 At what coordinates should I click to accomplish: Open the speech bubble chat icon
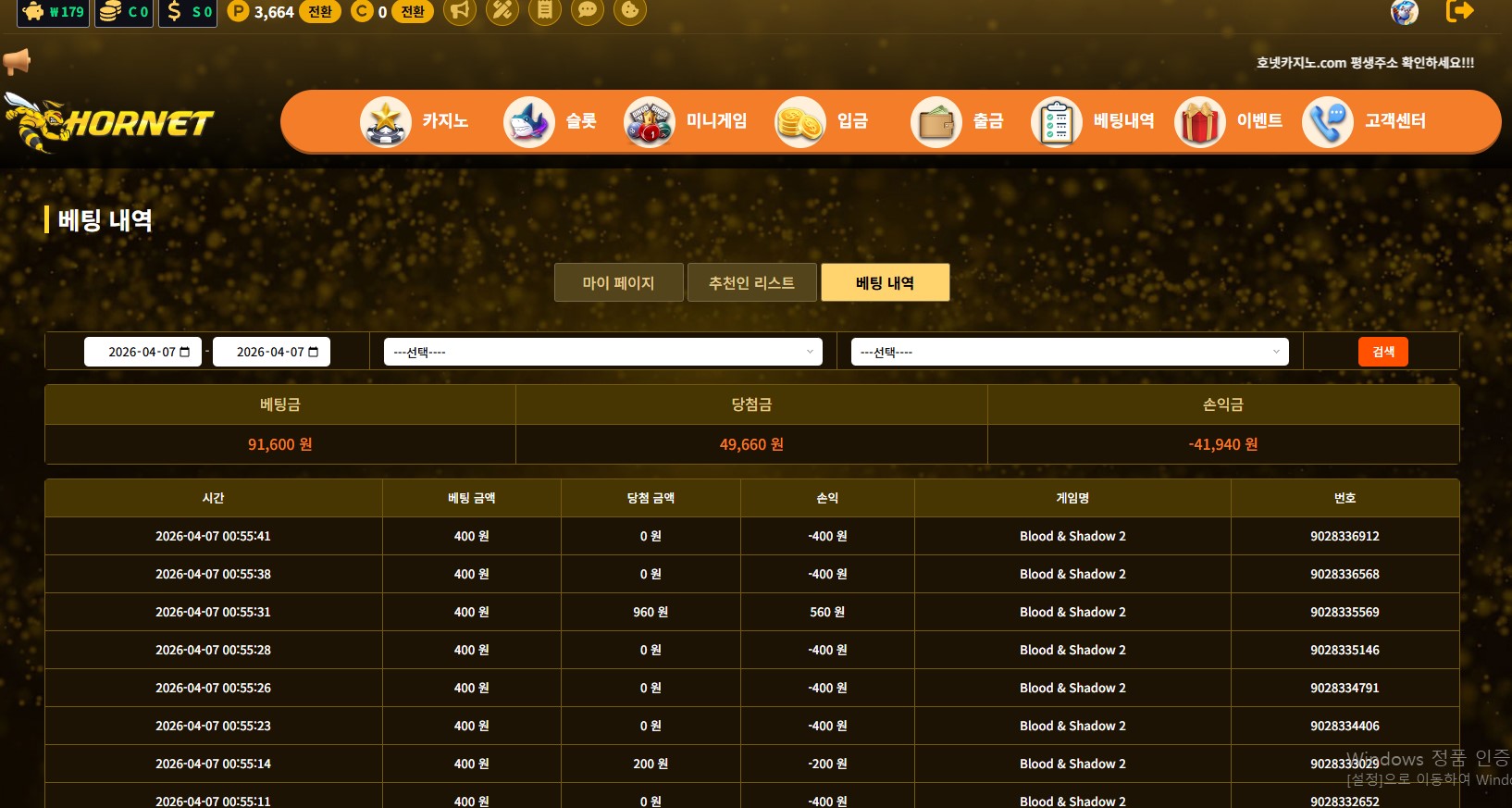tap(588, 11)
